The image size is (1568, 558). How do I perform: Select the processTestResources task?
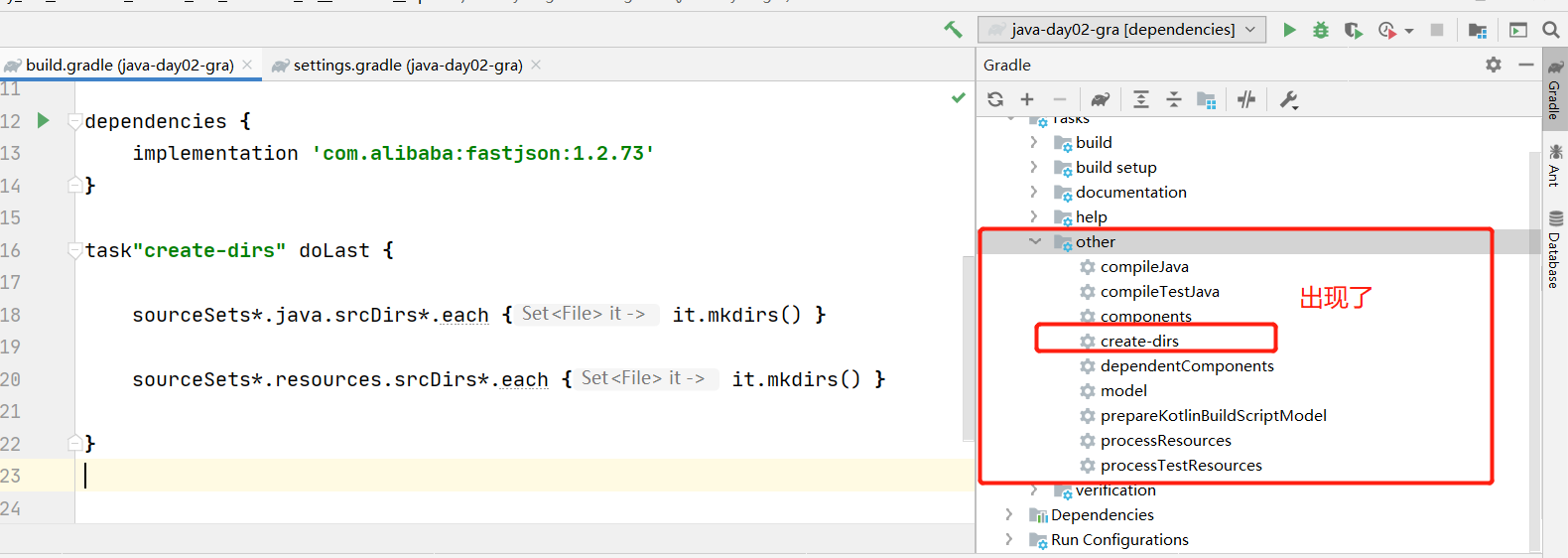coord(1181,465)
